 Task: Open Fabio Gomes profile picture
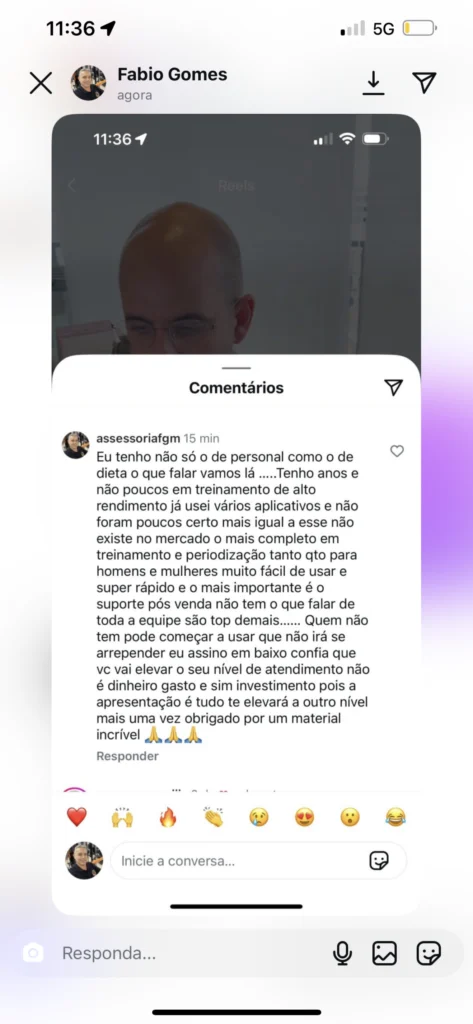(88, 83)
